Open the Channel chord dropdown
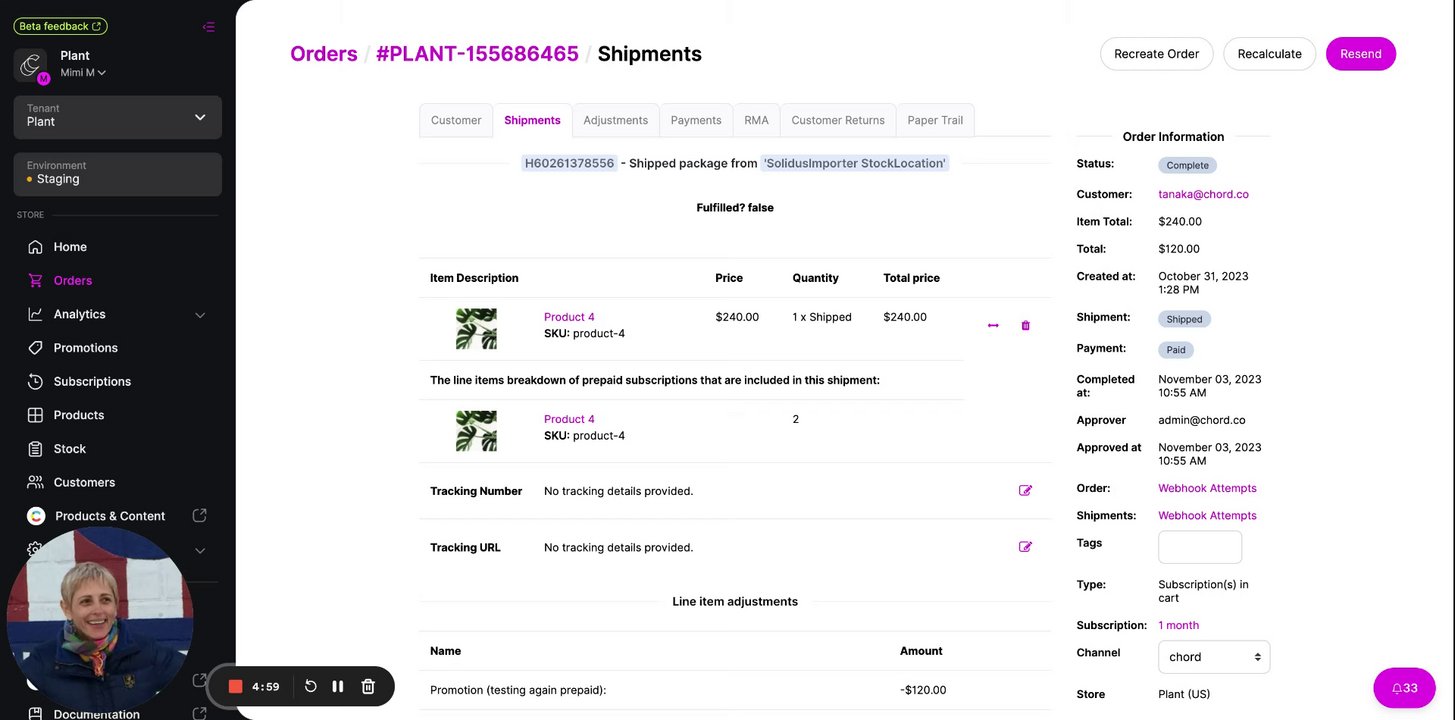This screenshot has height=720, width=1455. (x=1214, y=657)
